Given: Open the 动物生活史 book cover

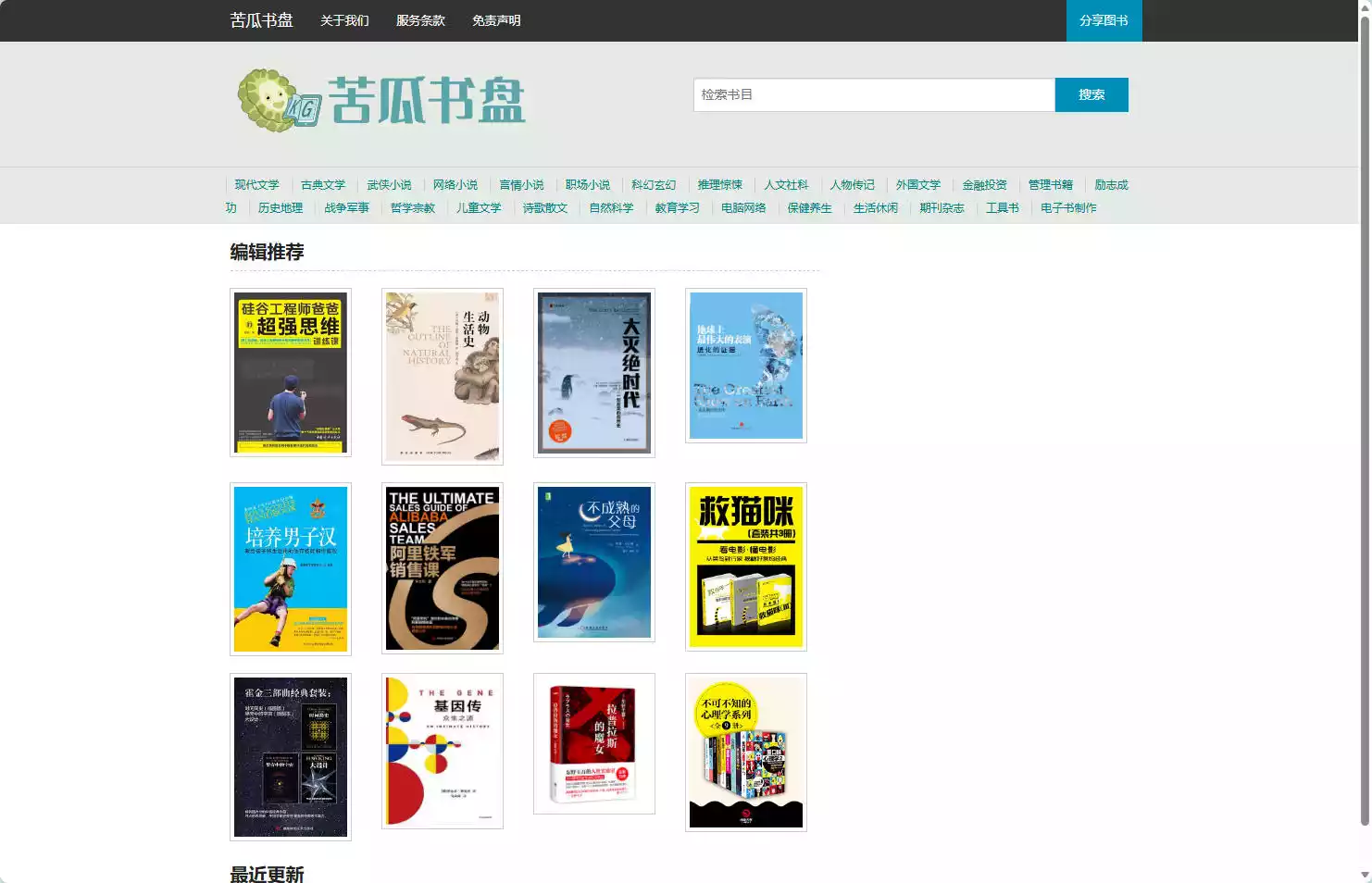Looking at the screenshot, I should (443, 377).
